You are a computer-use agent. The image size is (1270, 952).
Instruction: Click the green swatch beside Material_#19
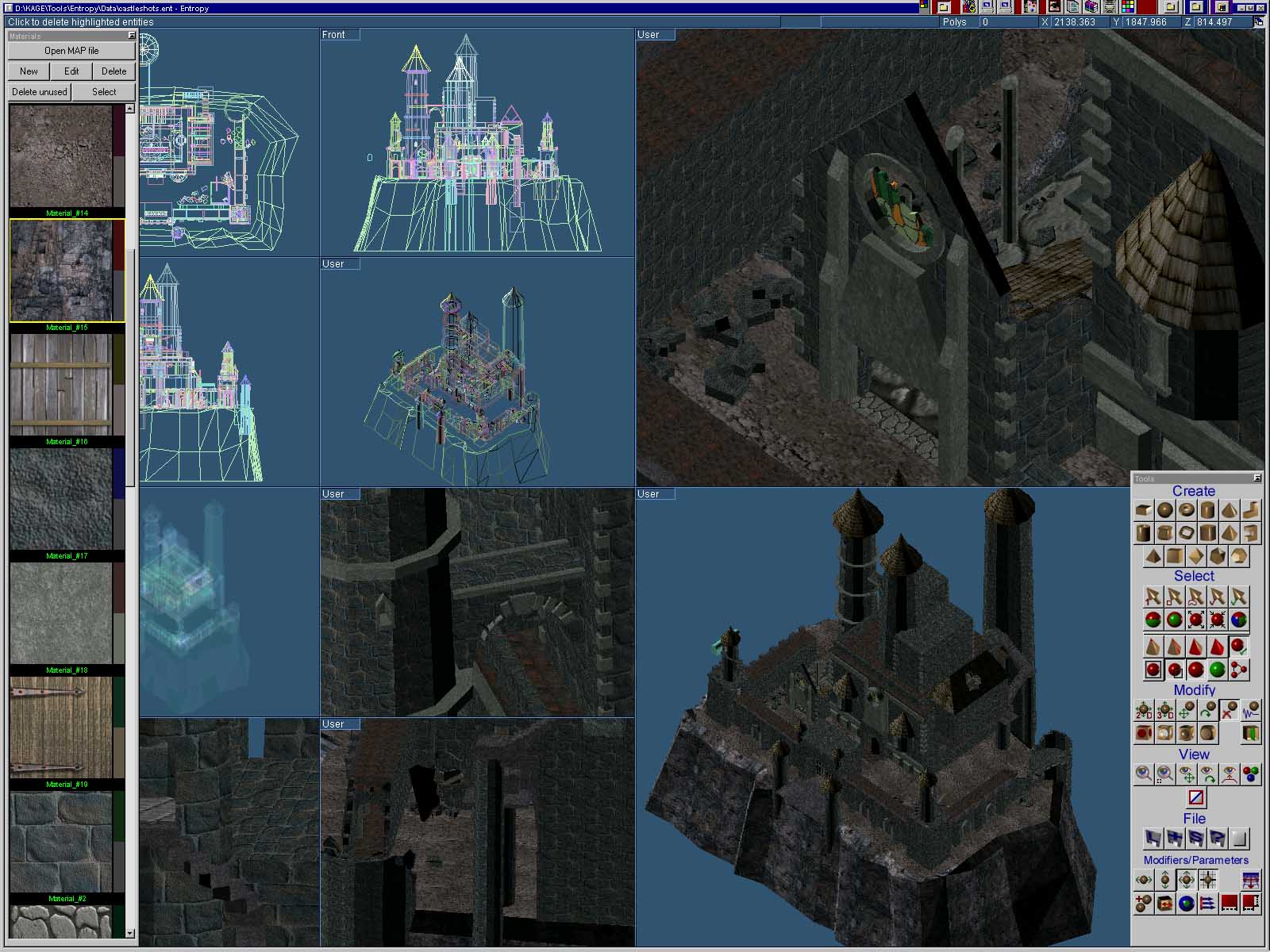tap(119, 702)
